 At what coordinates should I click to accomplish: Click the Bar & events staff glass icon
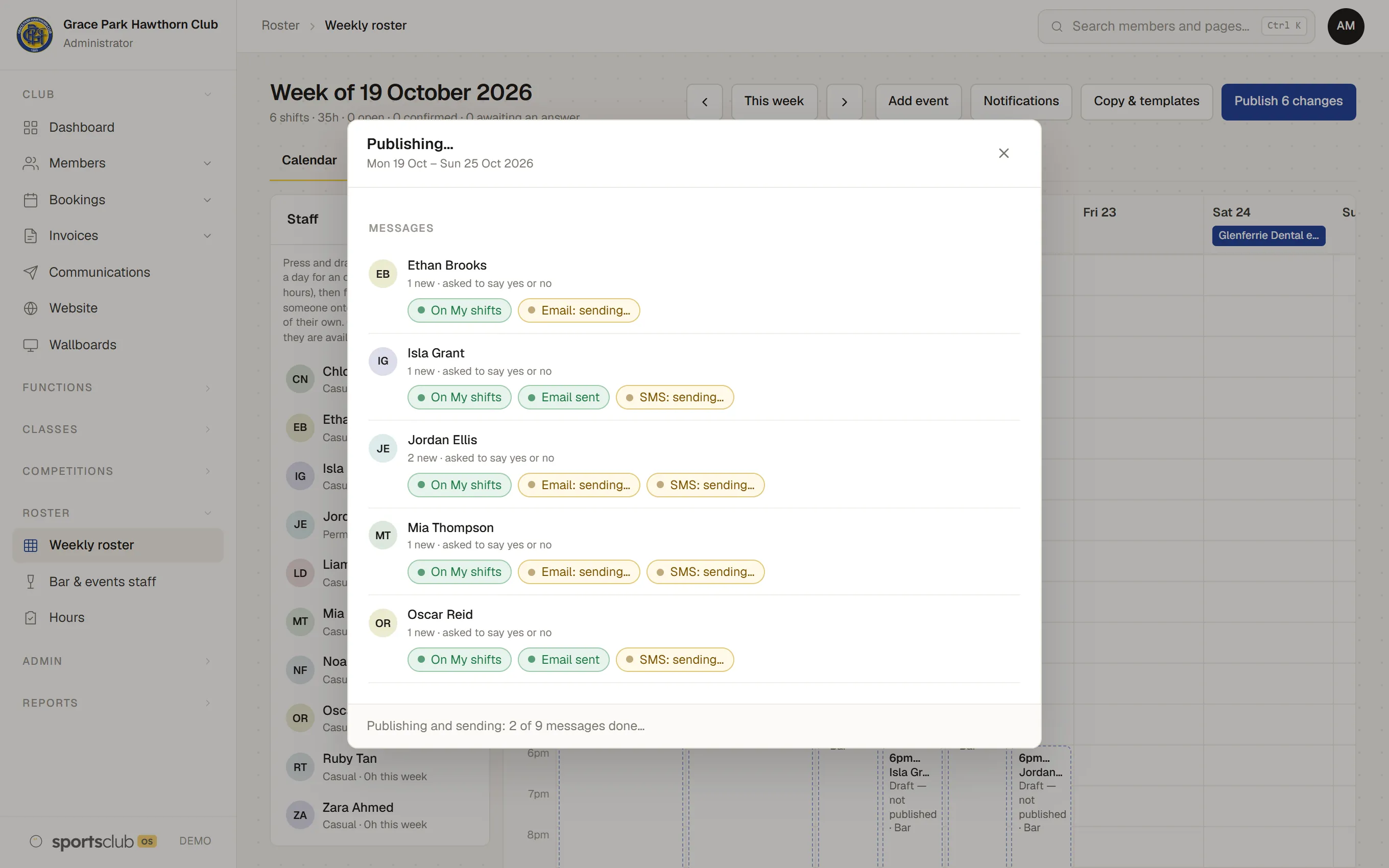31,582
